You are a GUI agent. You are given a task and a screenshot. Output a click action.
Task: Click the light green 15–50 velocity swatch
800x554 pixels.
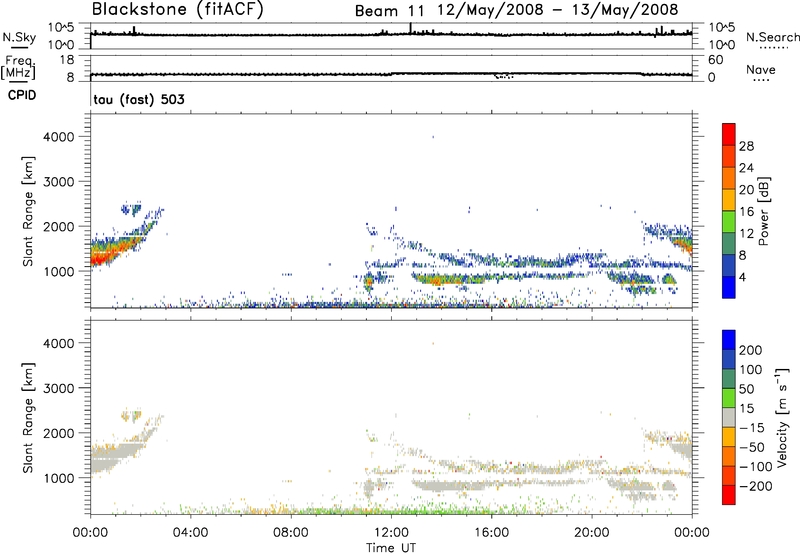(x=729, y=398)
